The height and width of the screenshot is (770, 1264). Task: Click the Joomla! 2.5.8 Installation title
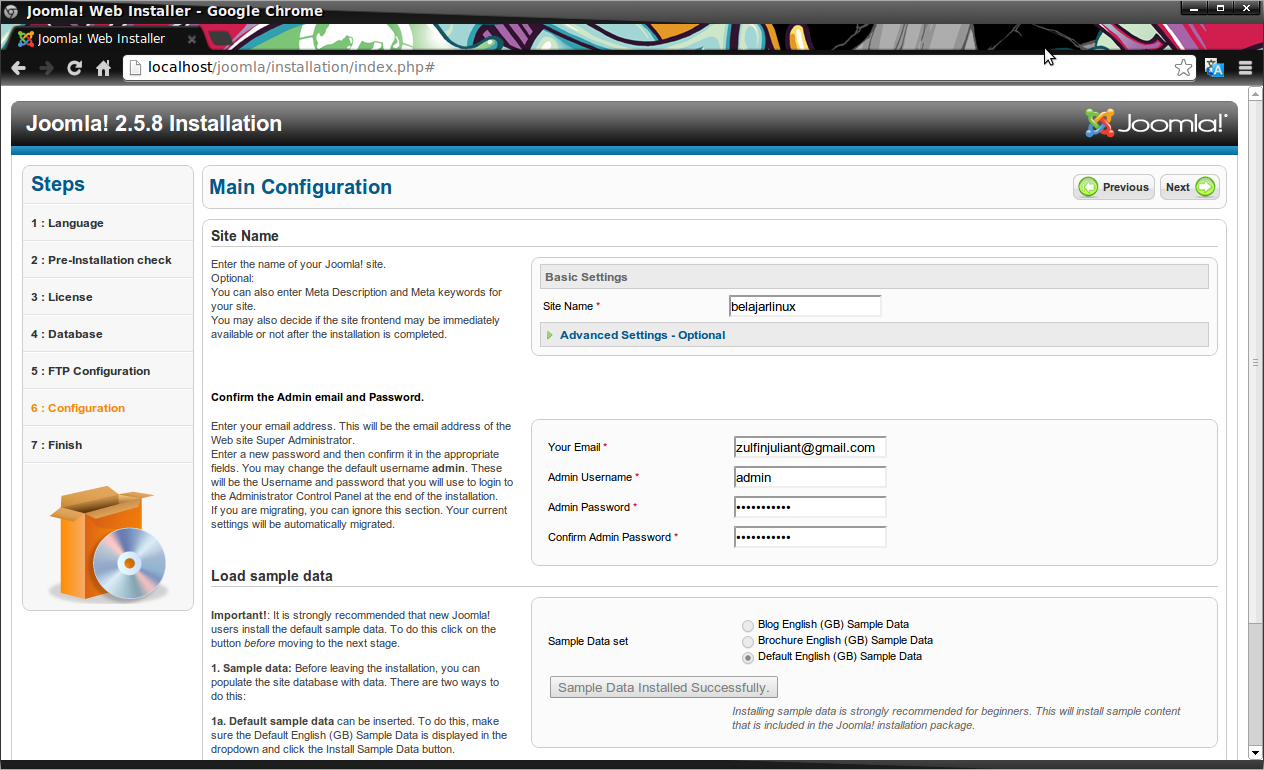pos(154,124)
